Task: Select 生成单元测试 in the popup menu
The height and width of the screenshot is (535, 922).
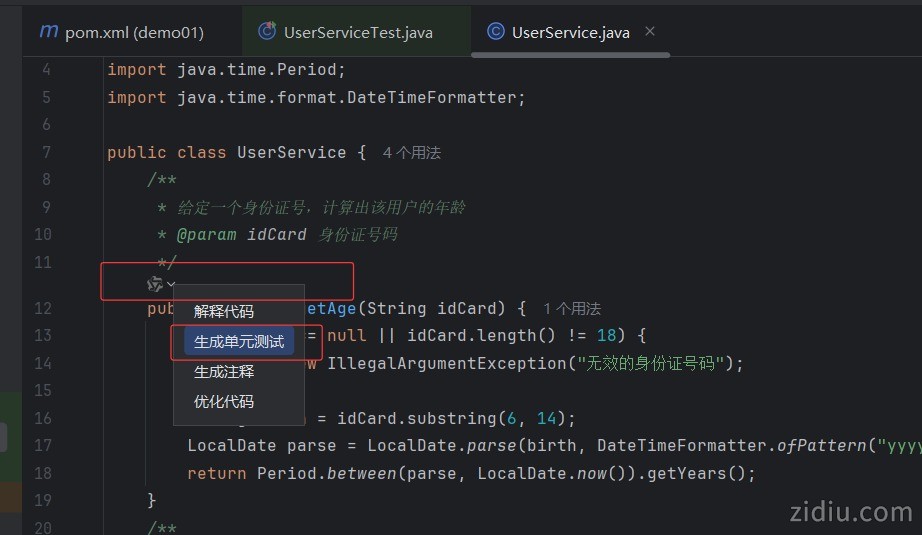Action: tap(239, 342)
